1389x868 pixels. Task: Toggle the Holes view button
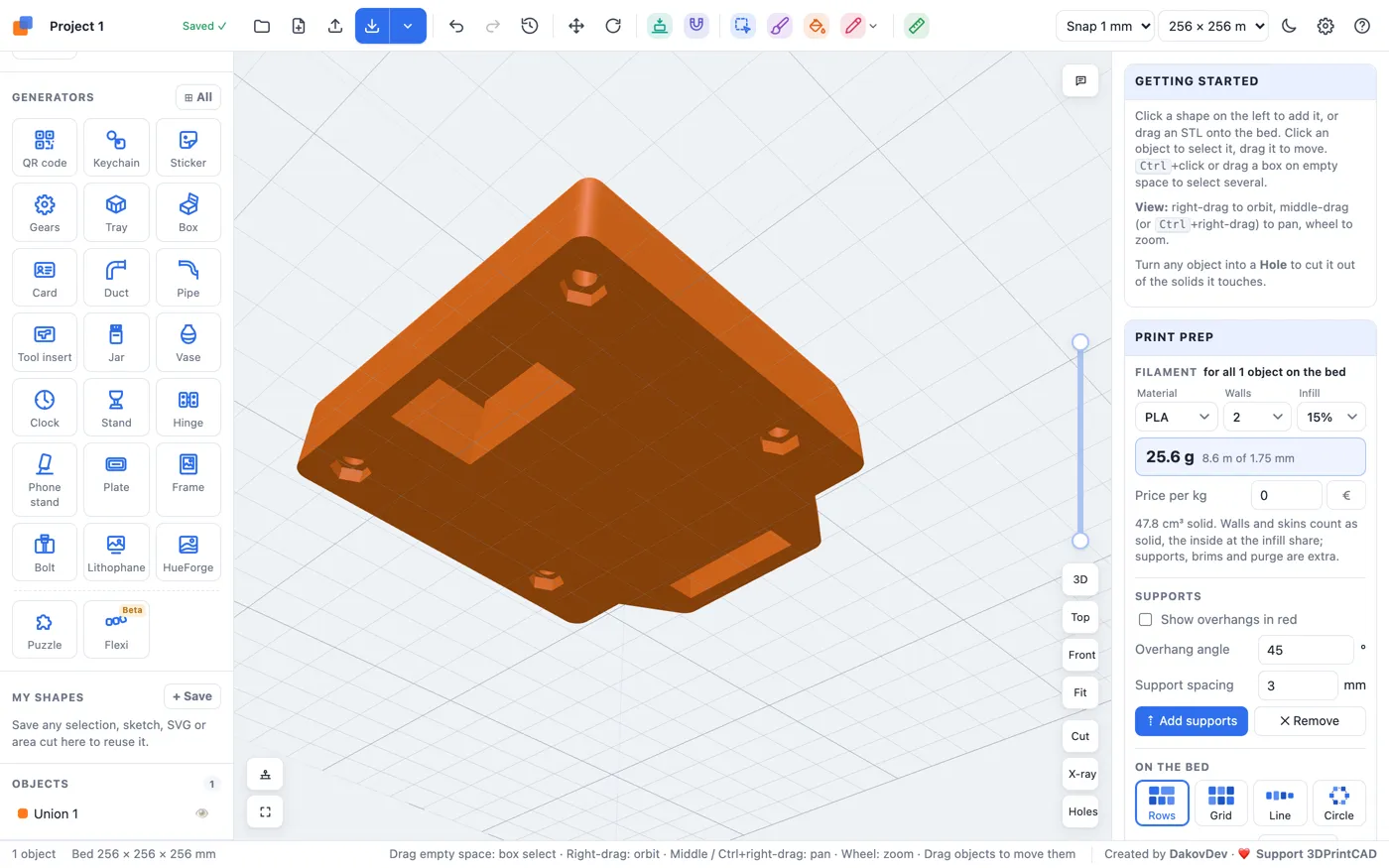1081,811
